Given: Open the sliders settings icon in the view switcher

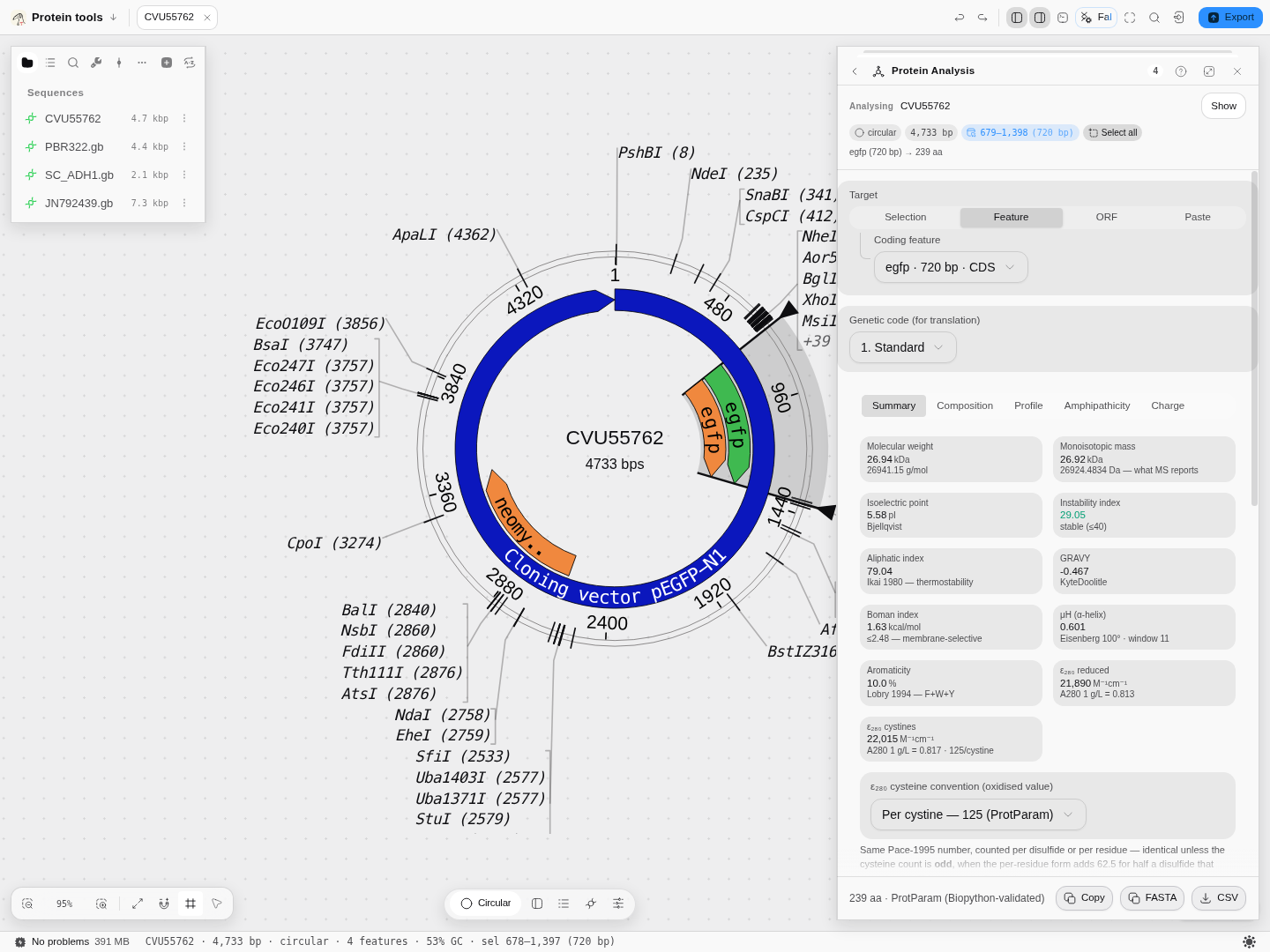Looking at the screenshot, I should pos(618,904).
